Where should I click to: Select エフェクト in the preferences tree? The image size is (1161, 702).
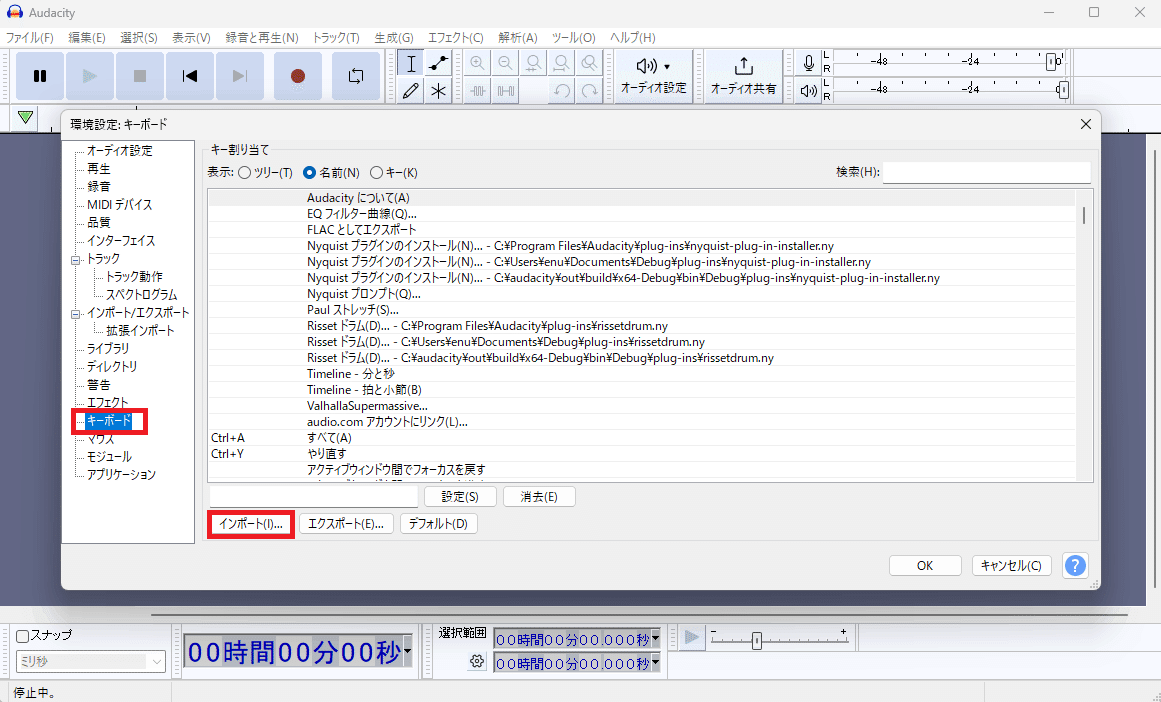[x=107, y=403]
